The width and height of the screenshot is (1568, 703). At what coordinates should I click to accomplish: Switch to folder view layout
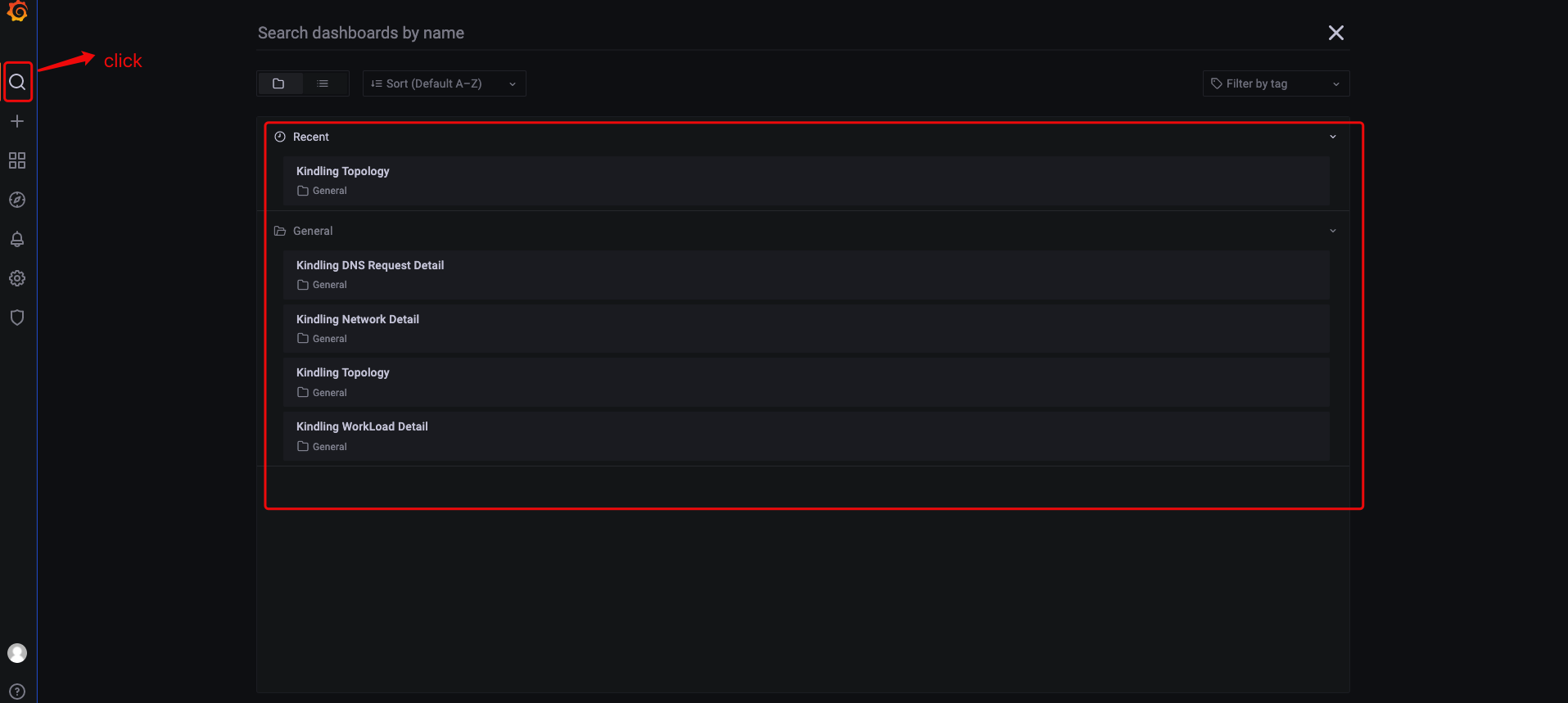click(279, 83)
